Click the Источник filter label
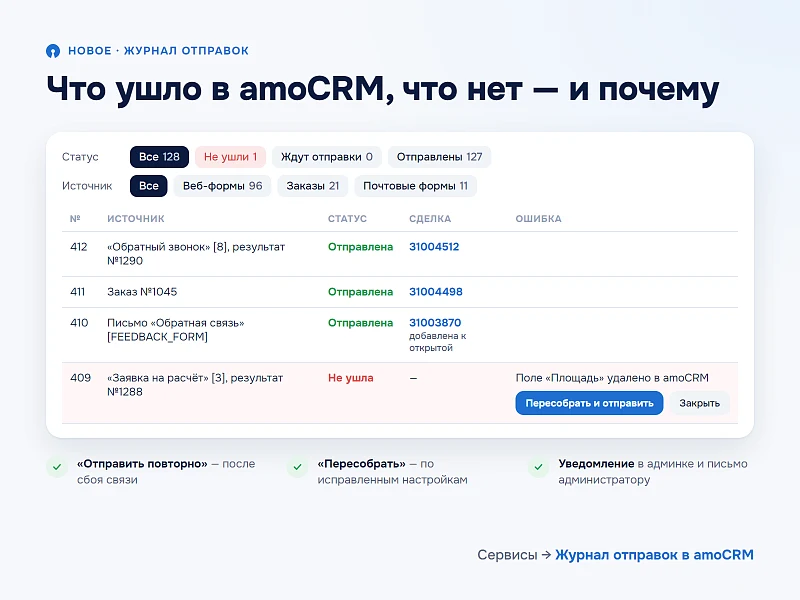The width and height of the screenshot is (800, 600). click(x=87, y=186)
